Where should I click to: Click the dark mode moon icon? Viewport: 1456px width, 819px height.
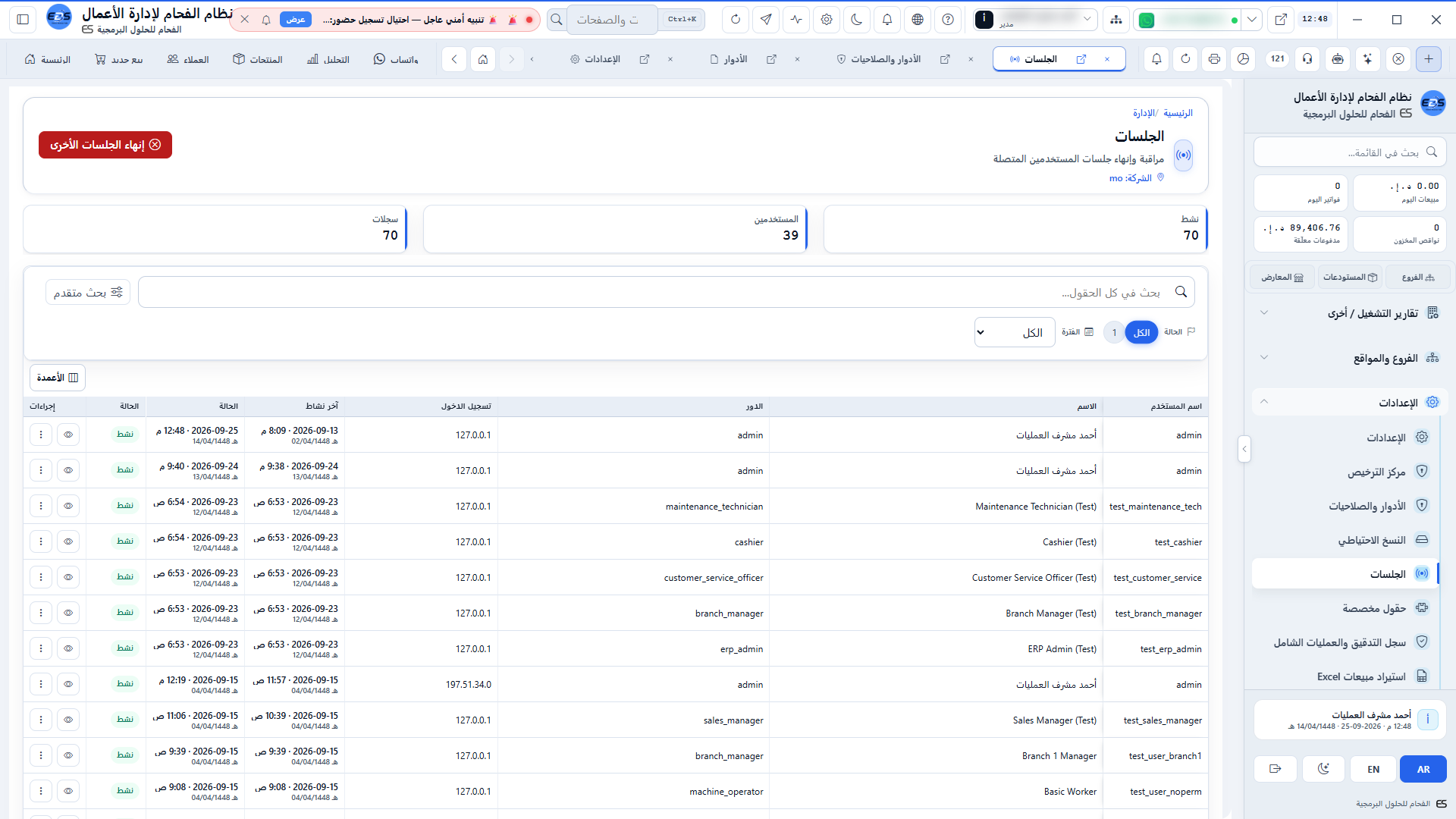[857, 20]
